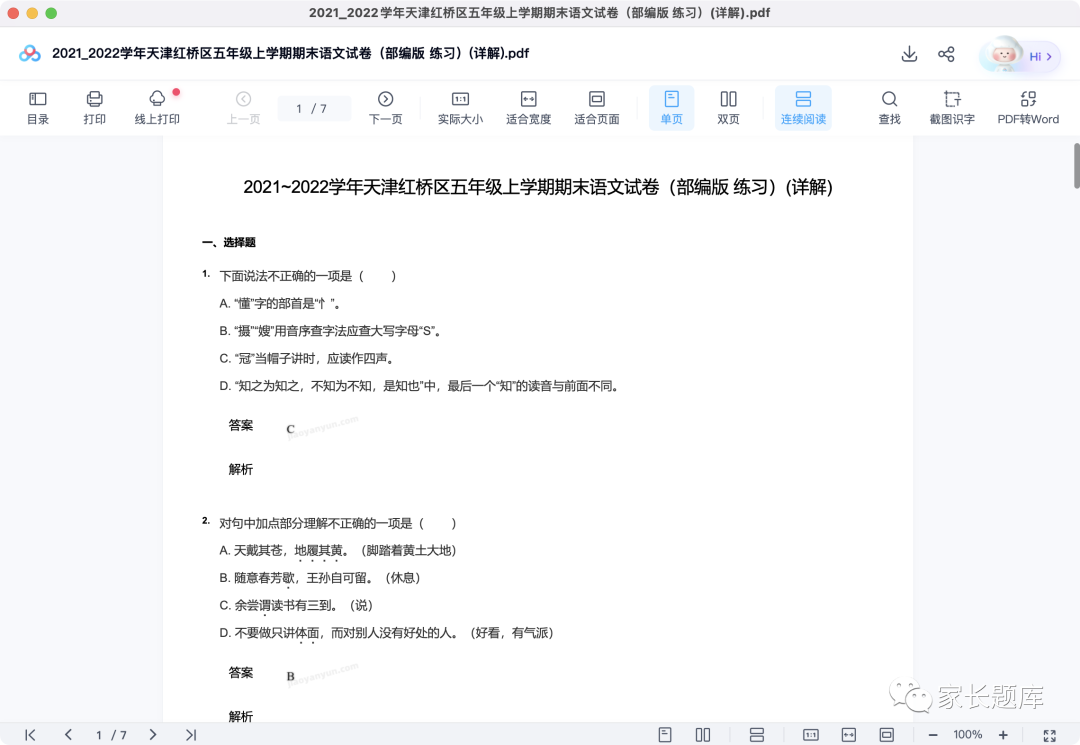Set view to 实际大小 actual size
The width and height of the screenshot is (1080, 745).
(x=460, y=108)
